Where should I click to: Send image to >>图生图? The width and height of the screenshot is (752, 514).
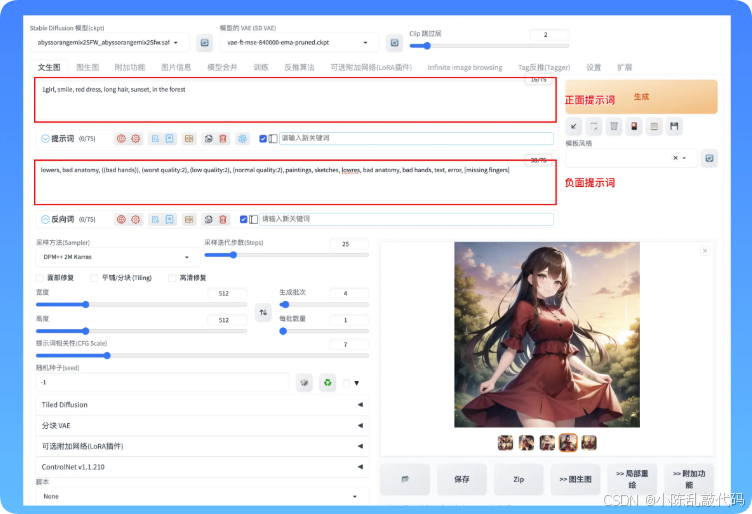tap(576, 479)
